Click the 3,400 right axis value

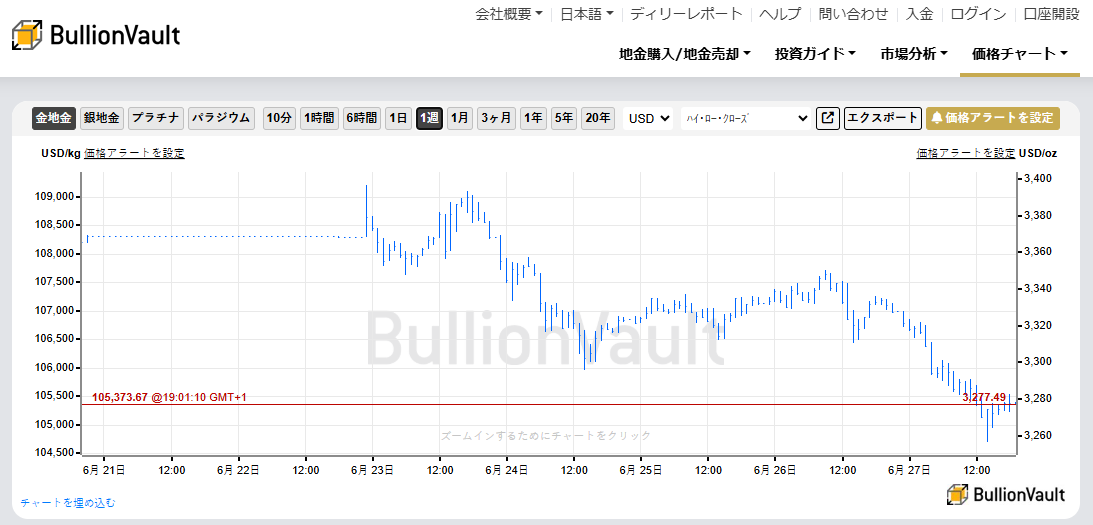1037,179
